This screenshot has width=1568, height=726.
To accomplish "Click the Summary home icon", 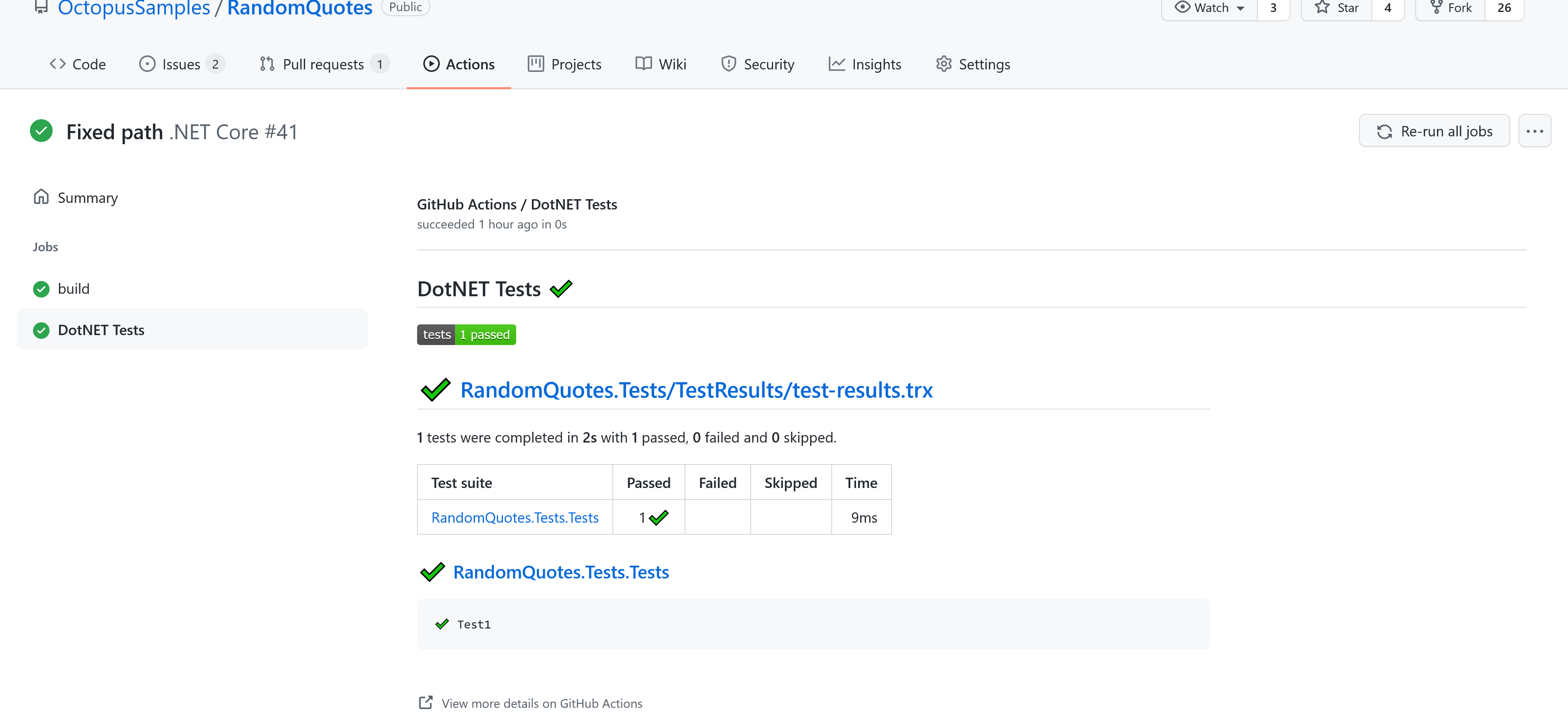I will click(41, 197).
